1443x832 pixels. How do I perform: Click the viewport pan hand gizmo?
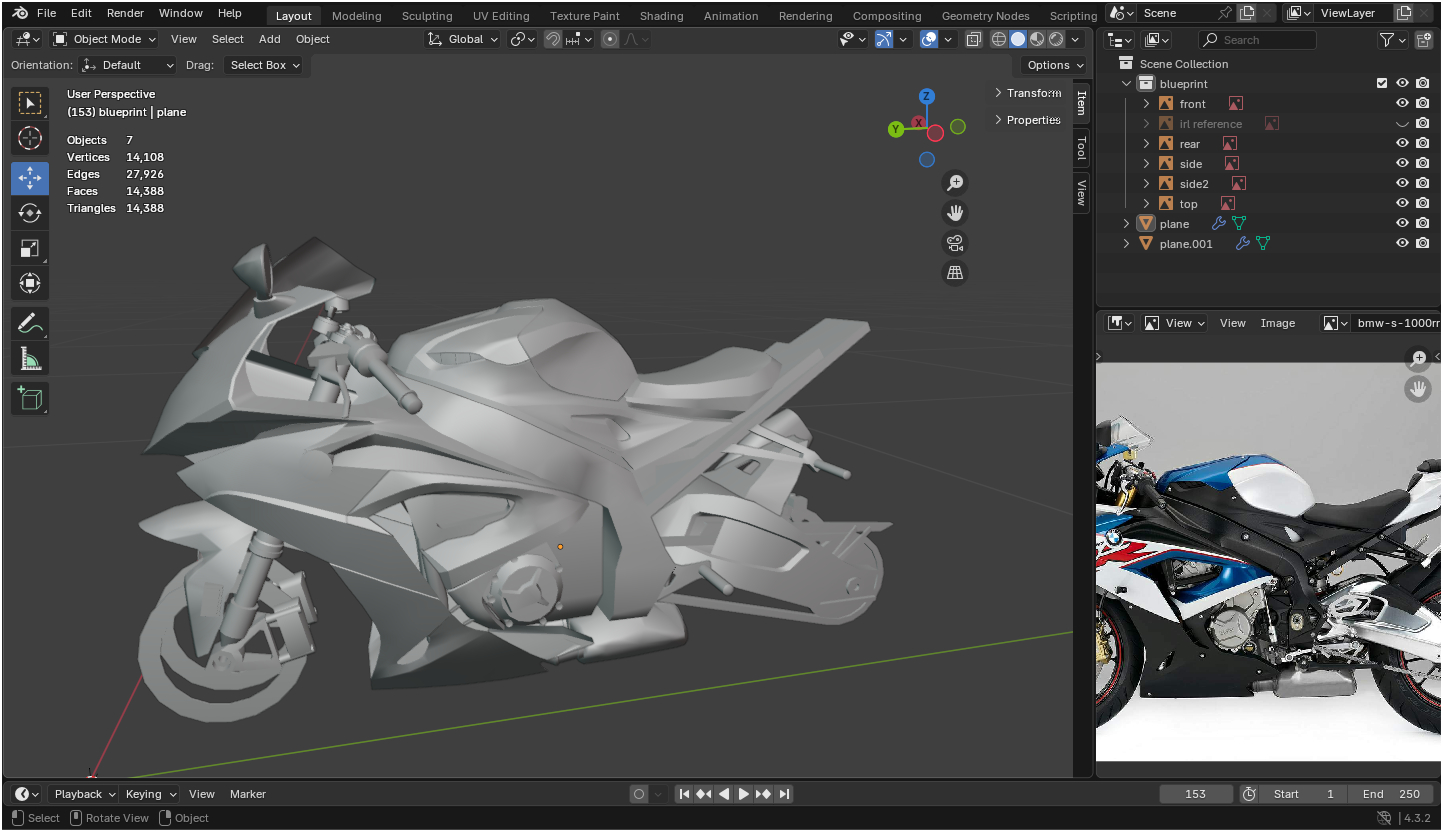point(955,212)
